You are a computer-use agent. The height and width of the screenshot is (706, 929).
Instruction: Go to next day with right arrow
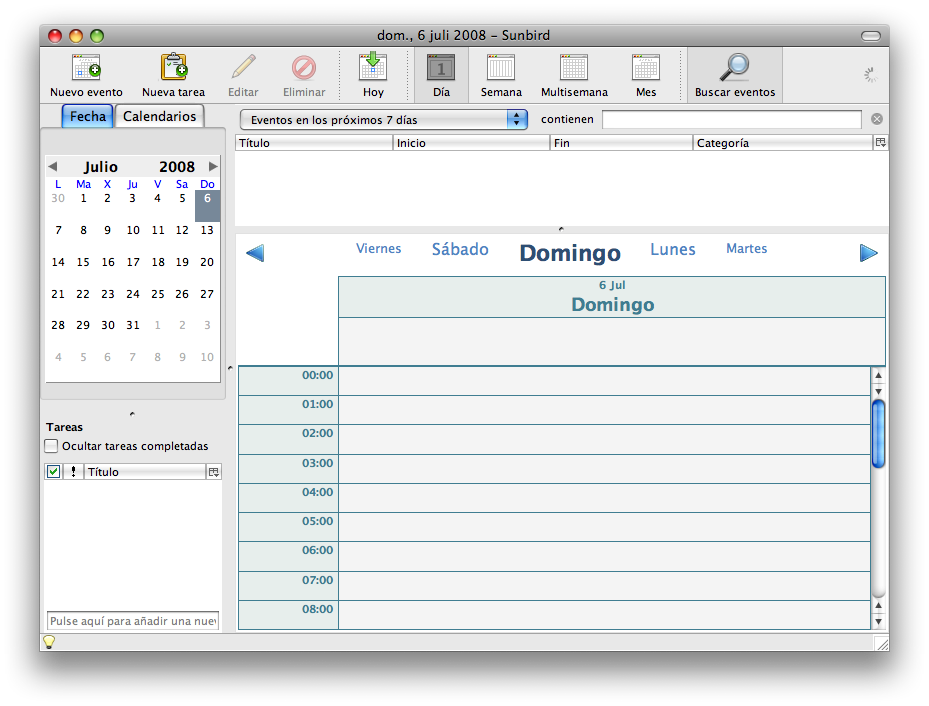click(x=868, y=253)
